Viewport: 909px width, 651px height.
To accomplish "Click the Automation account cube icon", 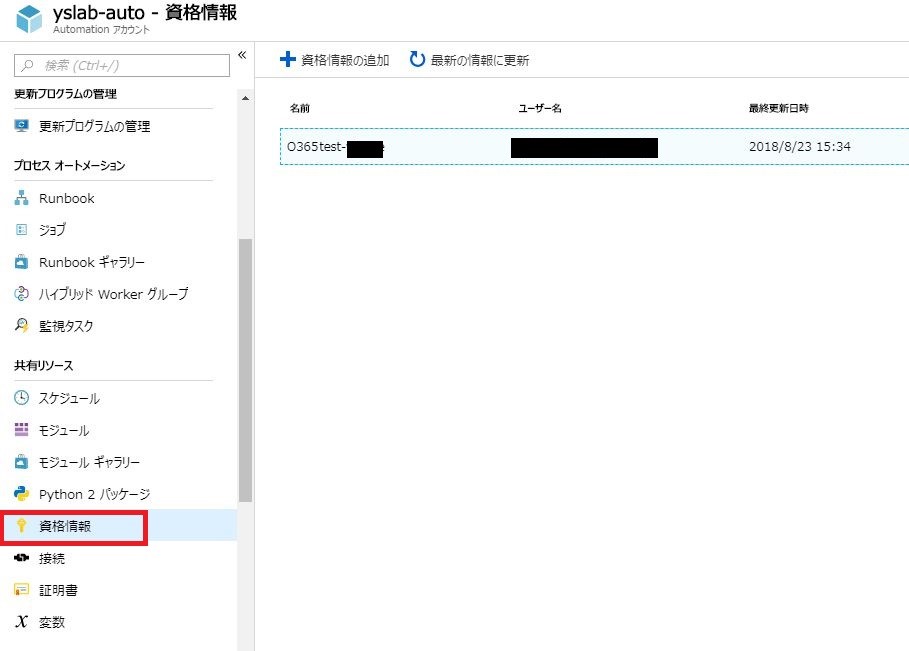I will click(28, 18).
